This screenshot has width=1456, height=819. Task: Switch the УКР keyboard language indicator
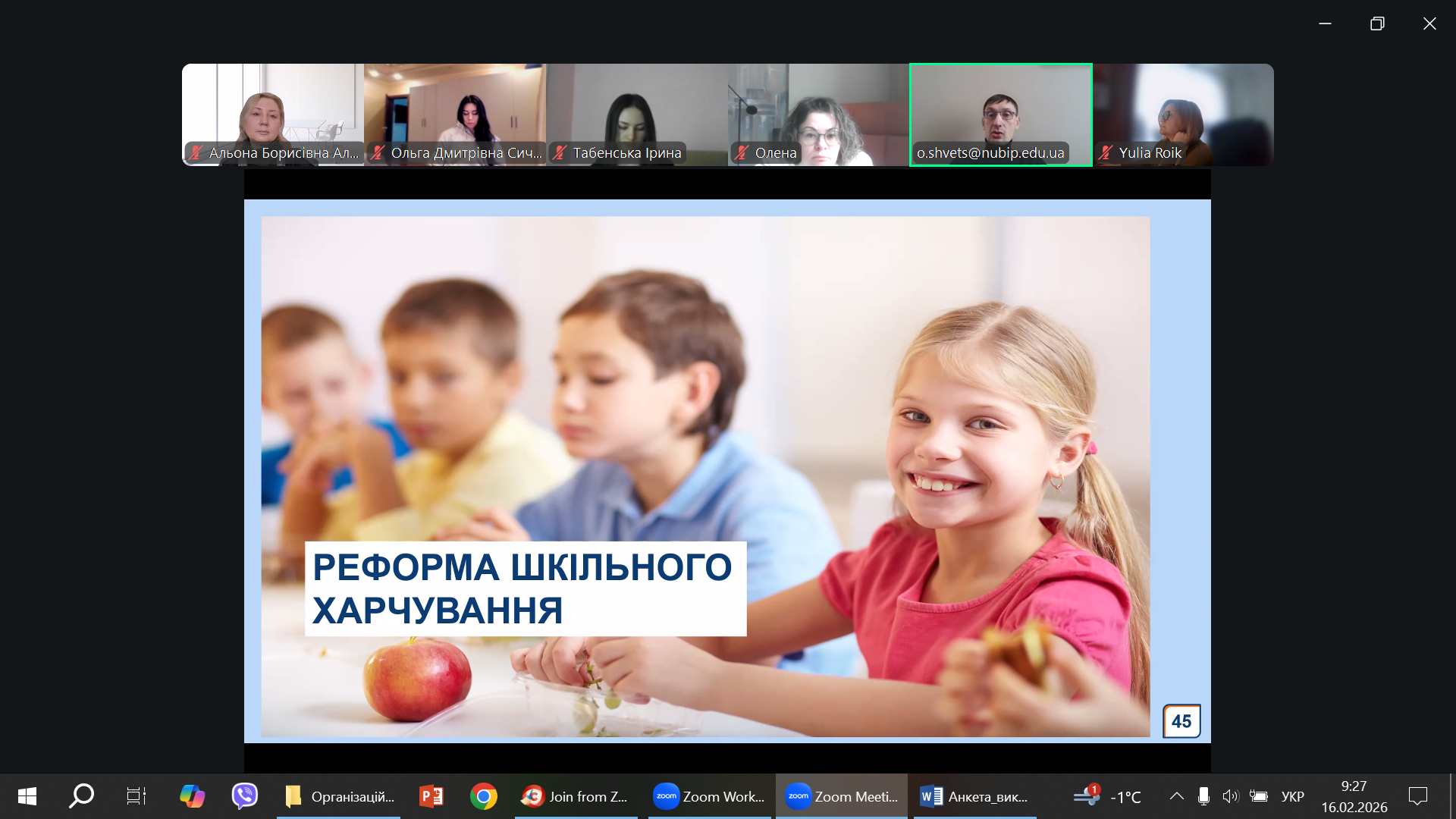tap(1292, 796)
